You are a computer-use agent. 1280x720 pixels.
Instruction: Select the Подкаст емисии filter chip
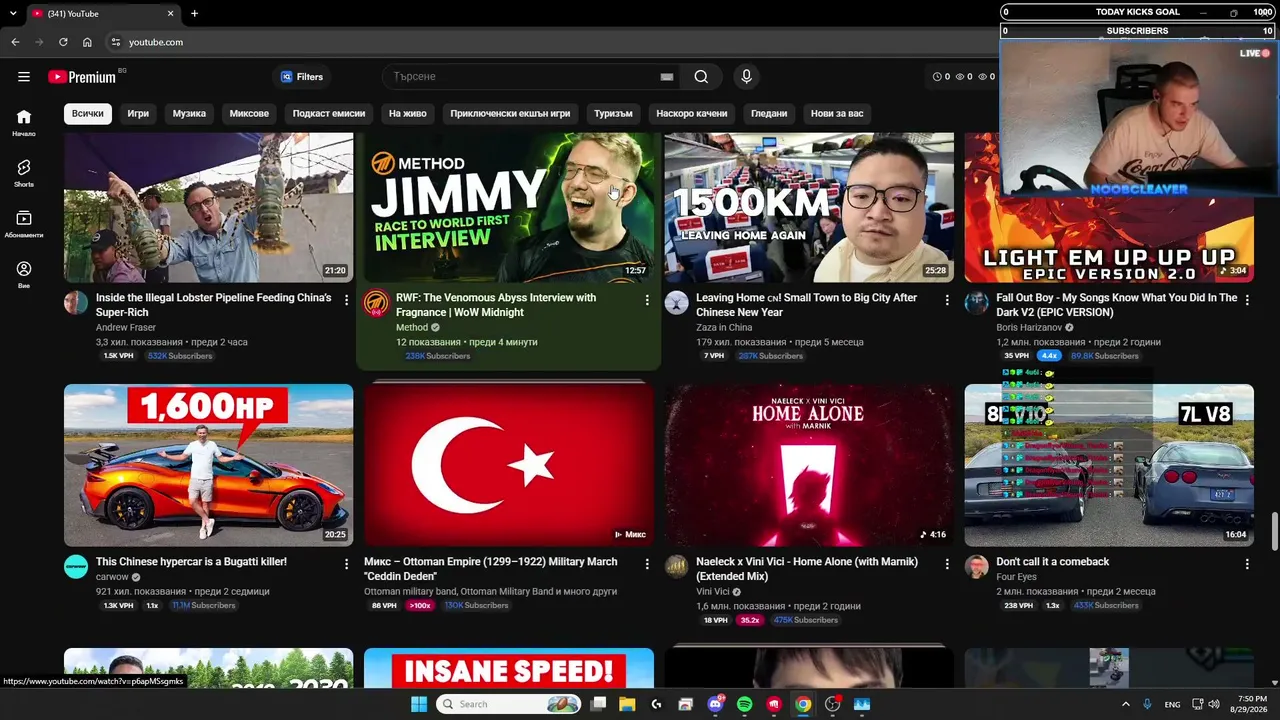pos(329,113)
